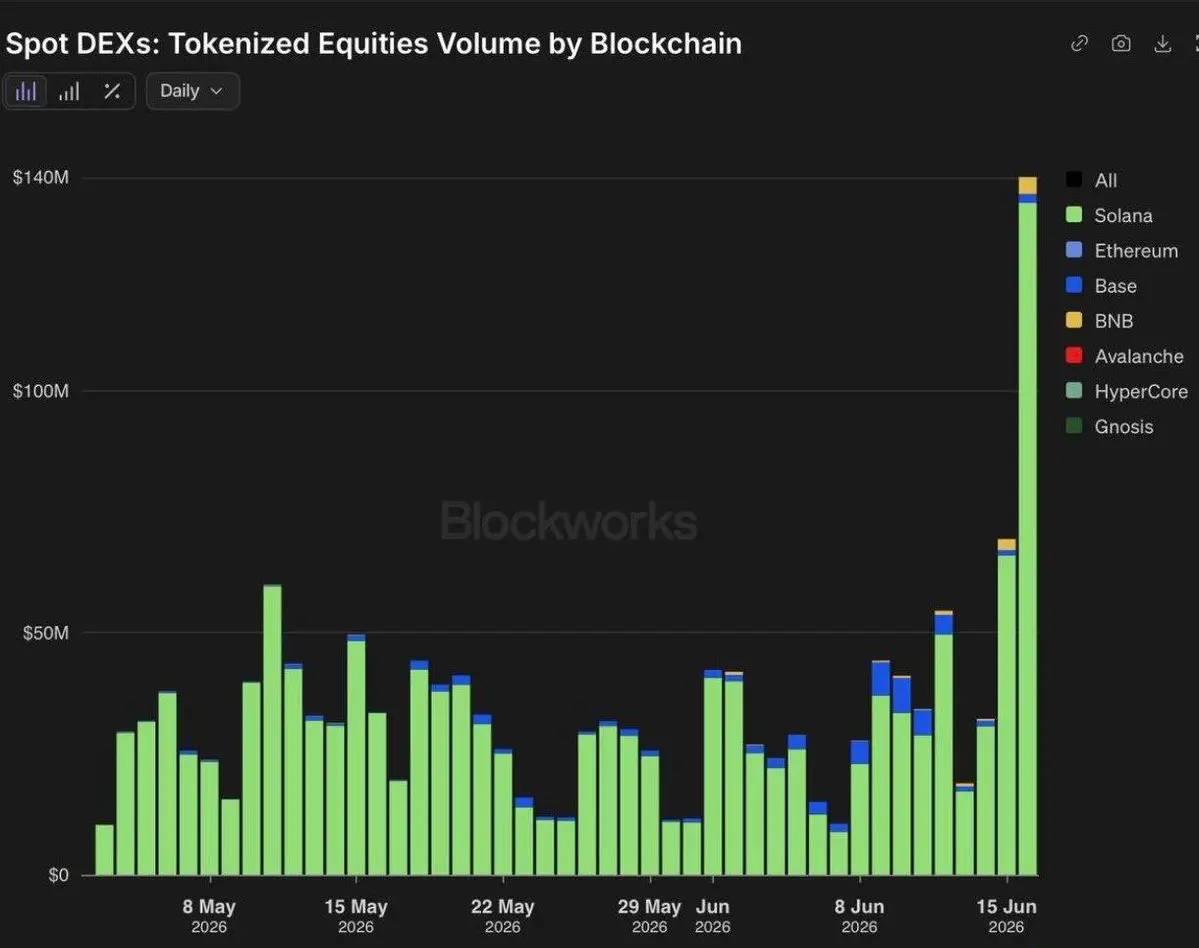
Task: Toggle the Ethereum series in legend
Action: (1122, 251)
